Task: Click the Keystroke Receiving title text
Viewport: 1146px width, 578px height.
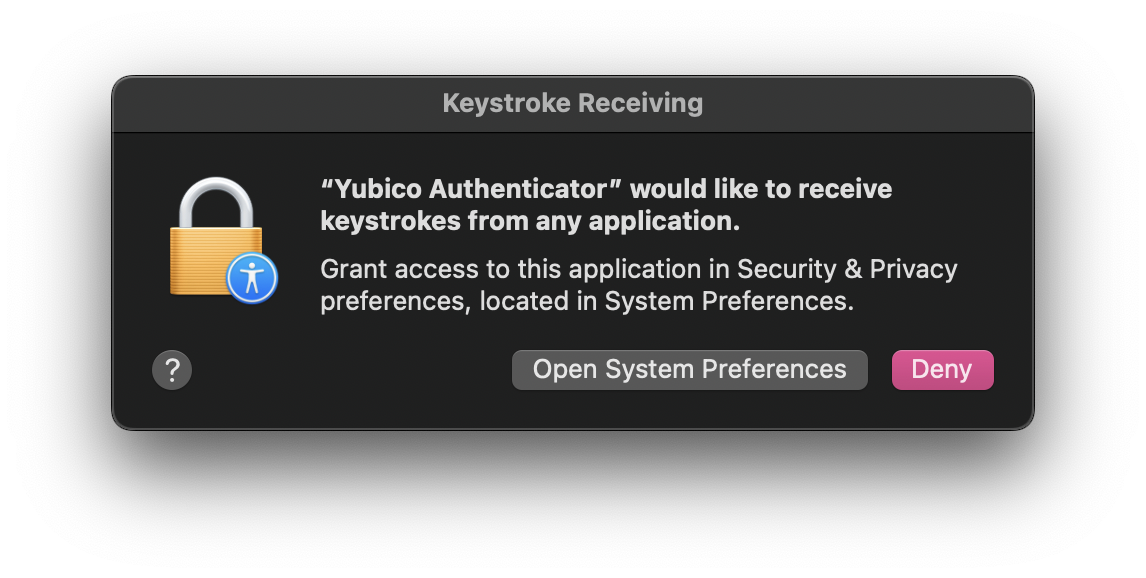Action: [x=572, y=103]
